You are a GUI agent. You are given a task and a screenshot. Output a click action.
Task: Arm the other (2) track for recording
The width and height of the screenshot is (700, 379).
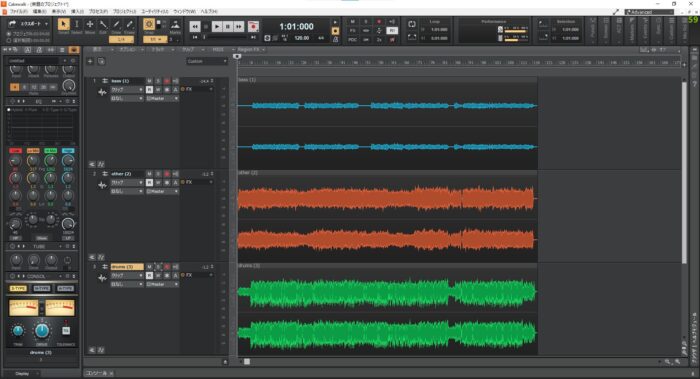tap(167, 174)
